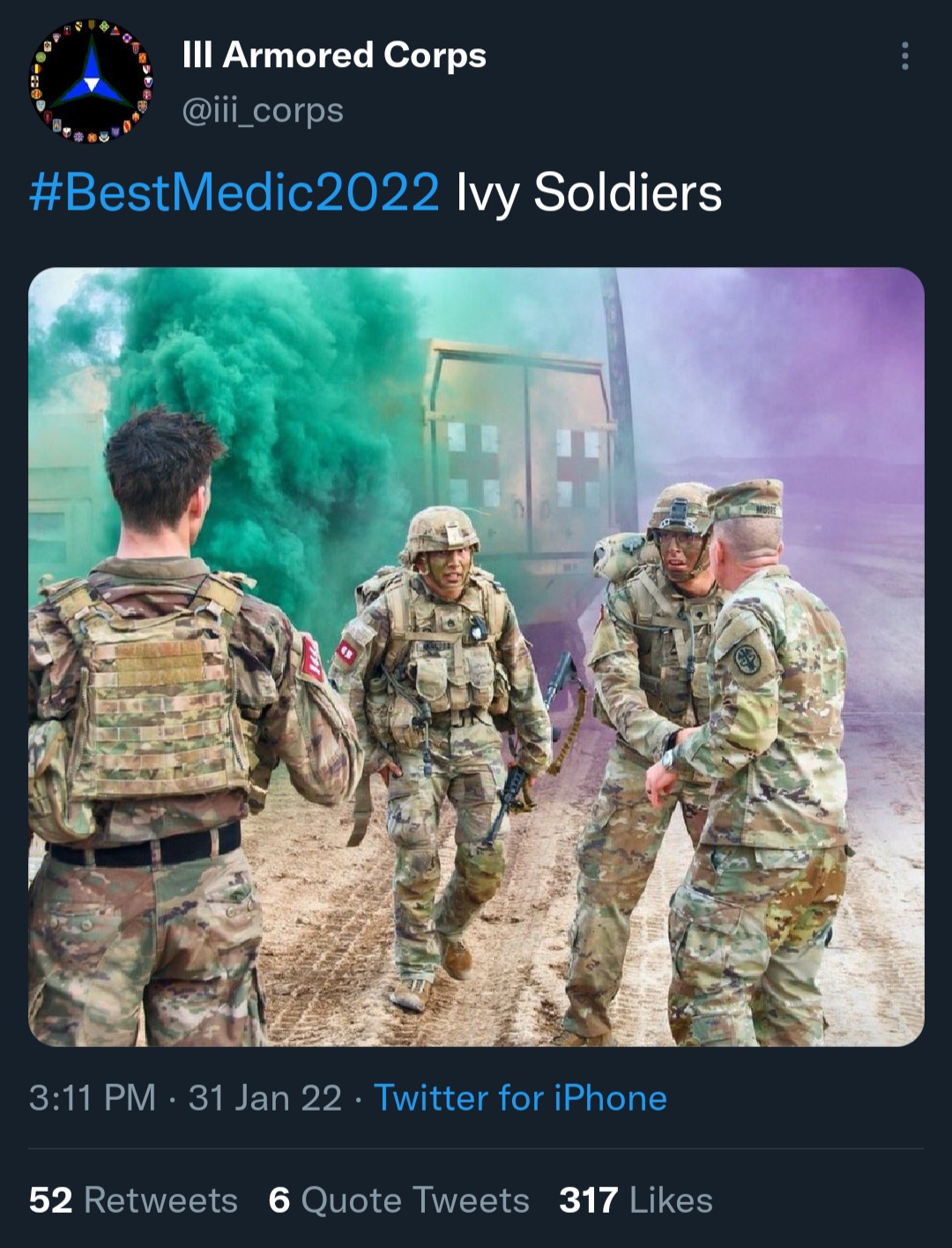Show the 6 Quote Tweets
The width and height of the screenshot is (952, 1248).
[x=399, y=1200]
